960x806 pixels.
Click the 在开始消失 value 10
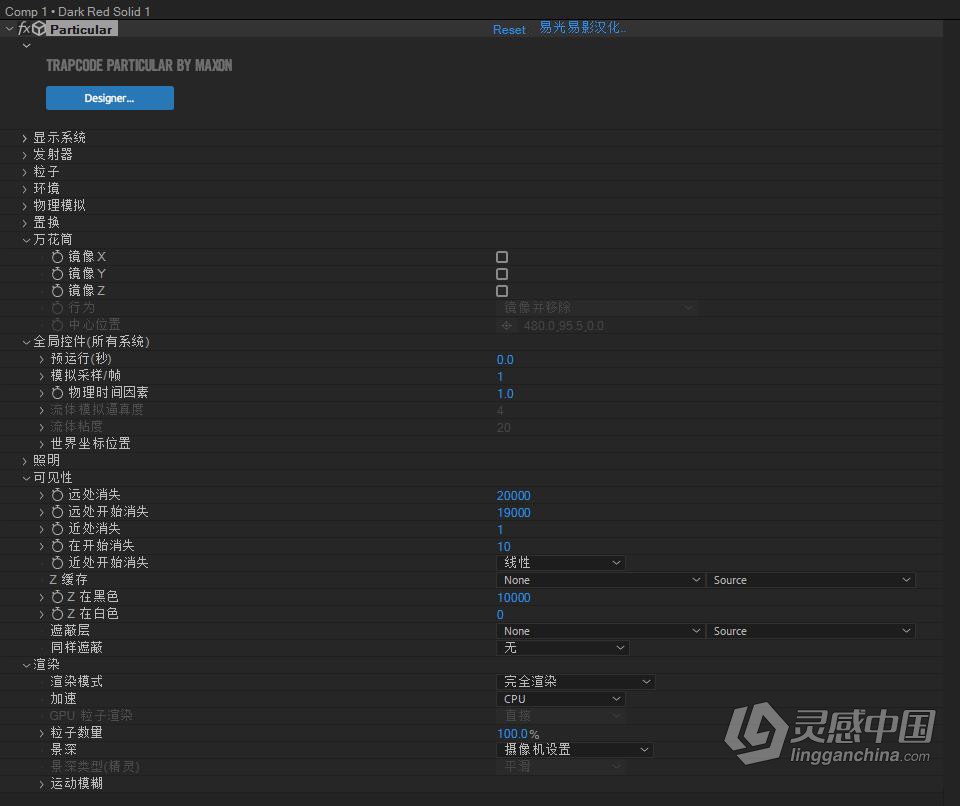coord(504,546)
